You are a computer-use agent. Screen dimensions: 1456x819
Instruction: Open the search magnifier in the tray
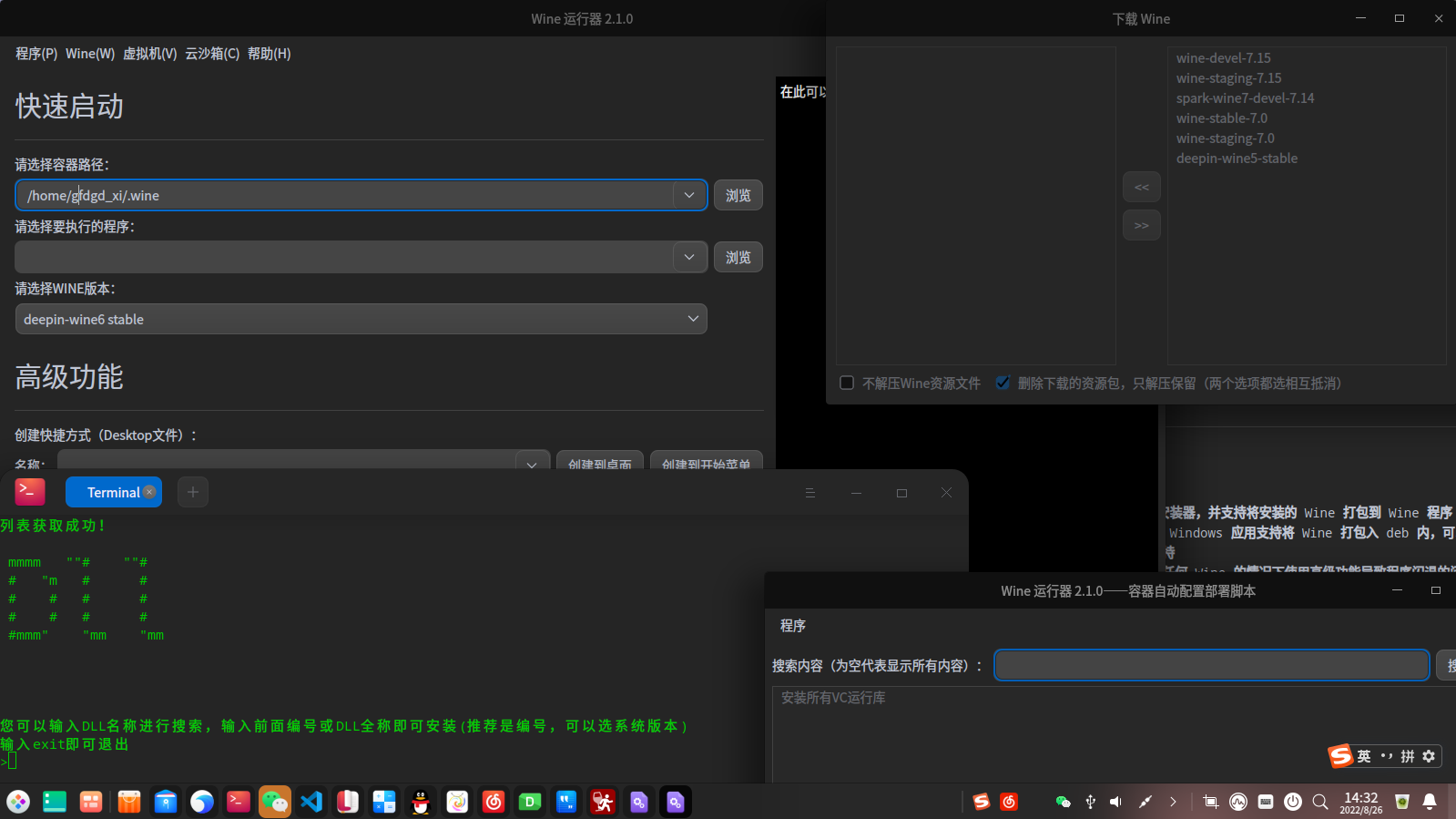(1320, 802)
